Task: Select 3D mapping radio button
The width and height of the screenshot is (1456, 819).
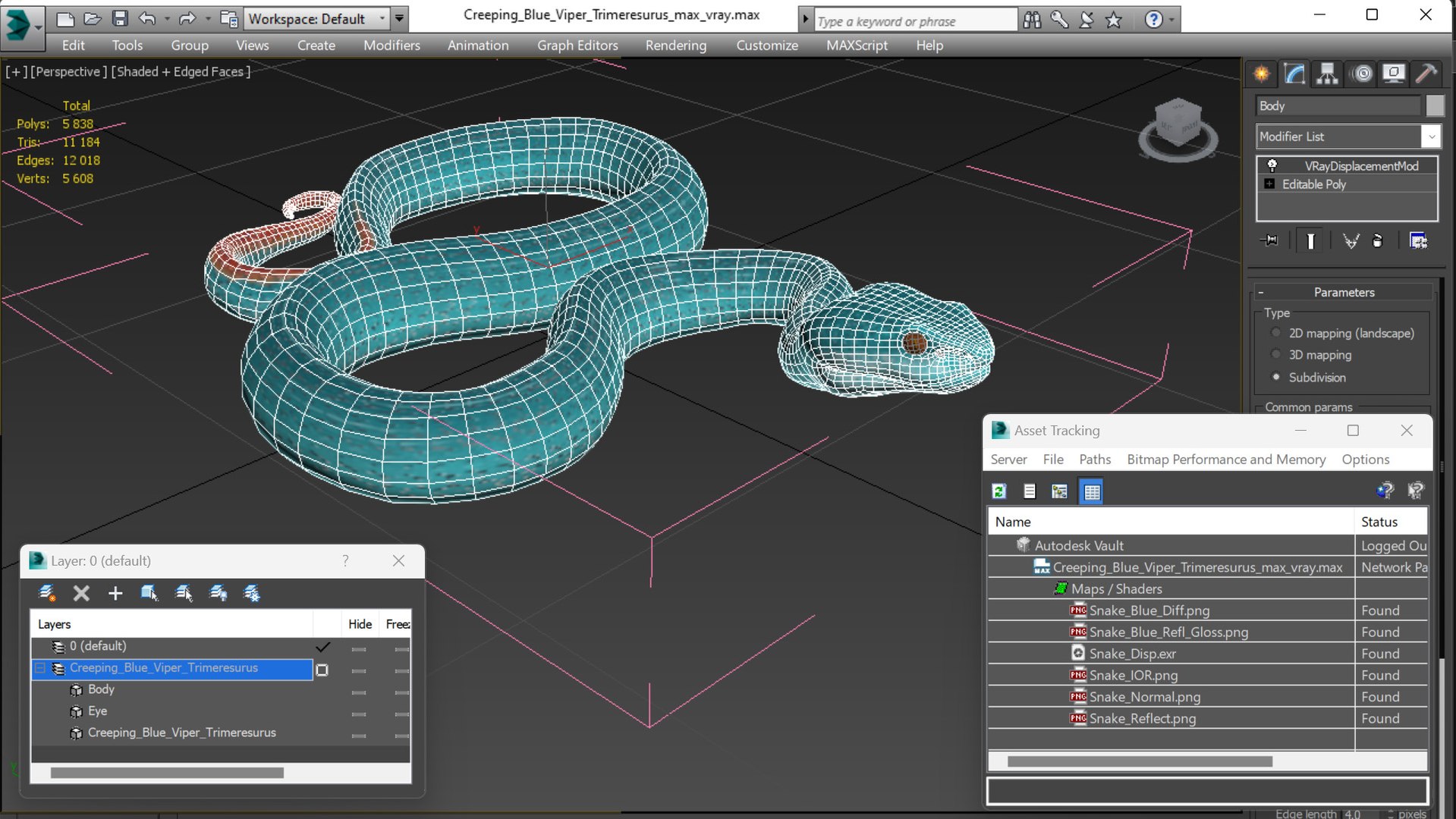Action: 1276,355
